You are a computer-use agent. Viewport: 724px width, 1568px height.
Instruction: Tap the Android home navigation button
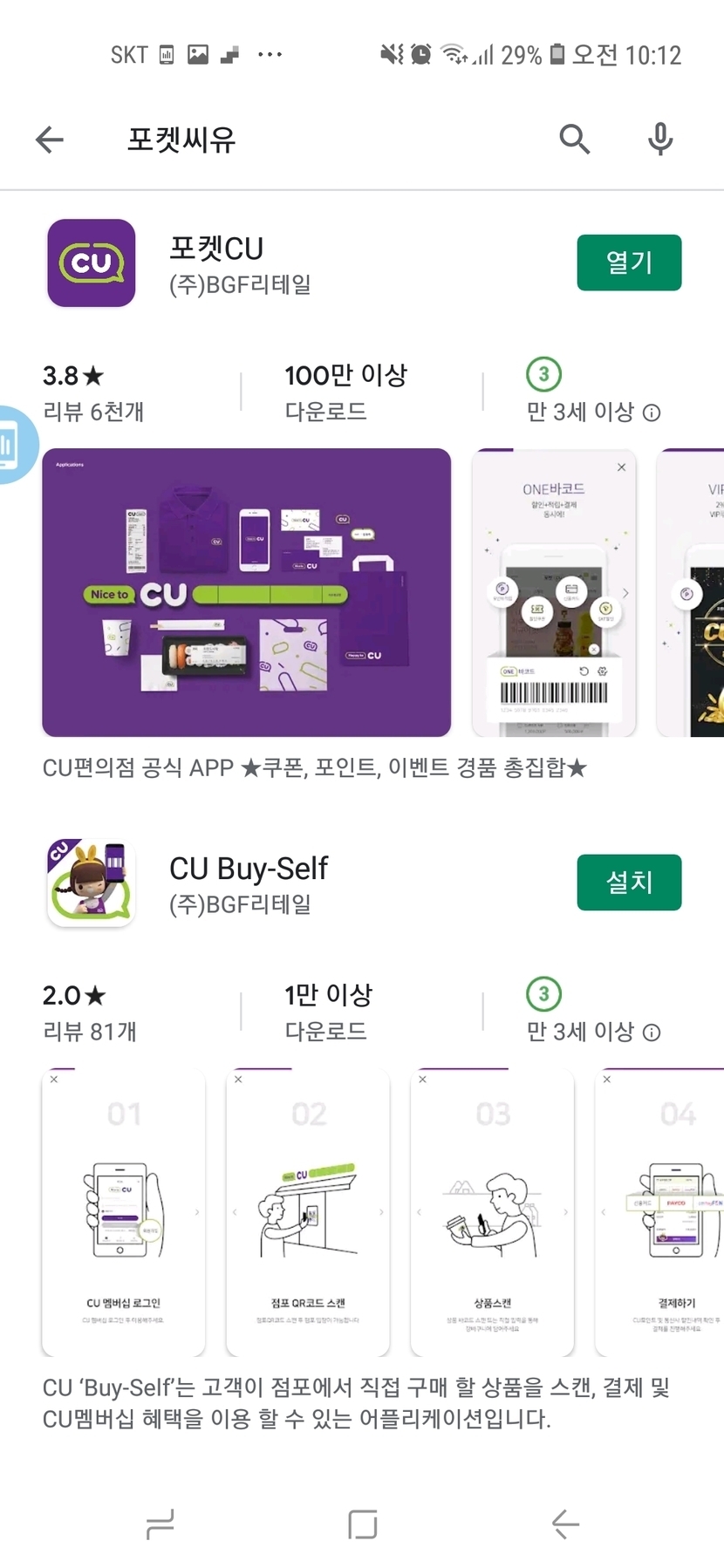362,1524
